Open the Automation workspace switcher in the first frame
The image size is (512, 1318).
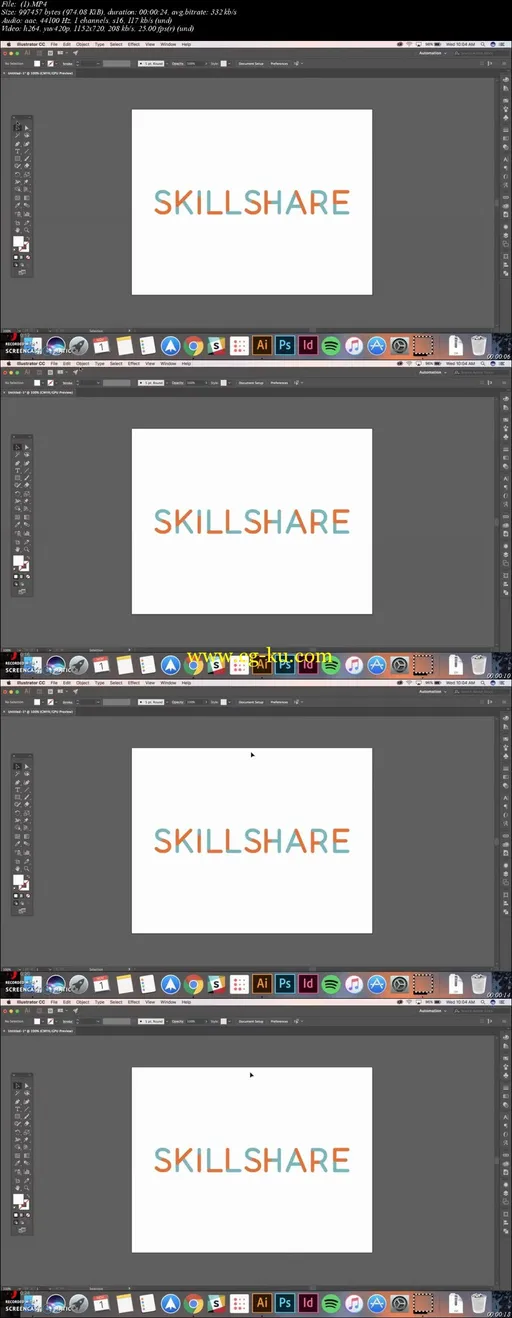coord(432,53)
